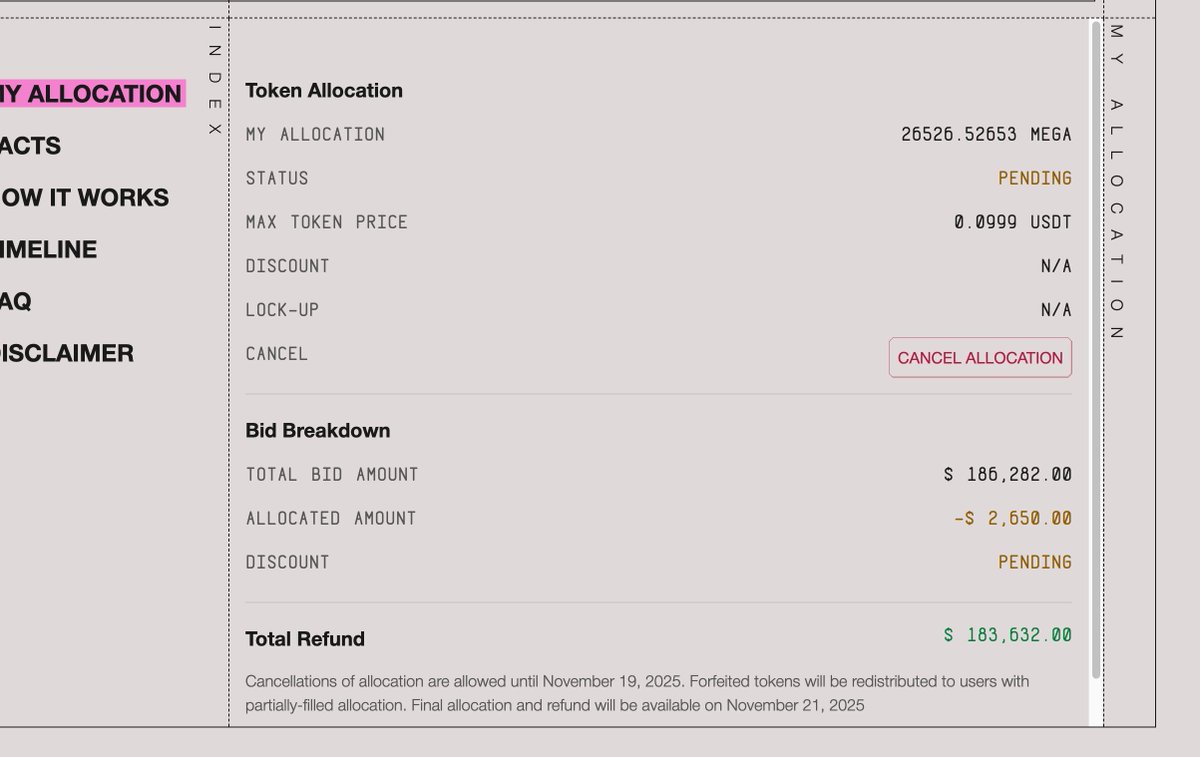1200x757 pixels.
Task: Click the allocation panel vertical scrollbar
Action: 1096,350
